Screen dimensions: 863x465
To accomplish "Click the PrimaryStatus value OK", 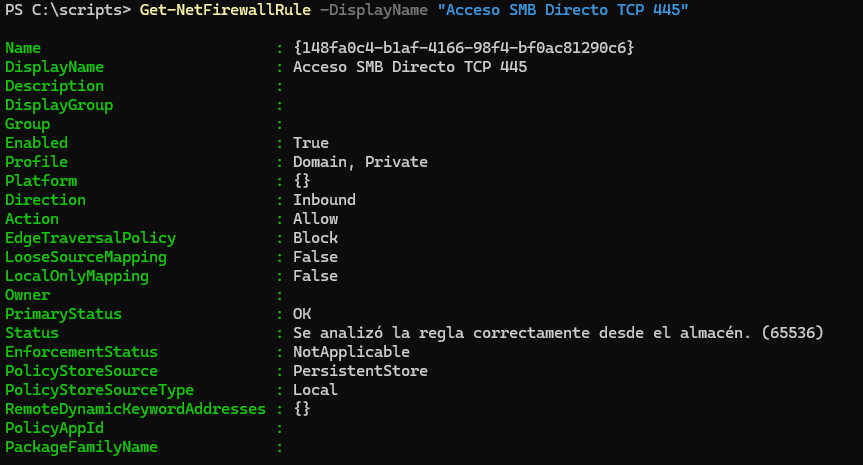I will tap(301, 314).
